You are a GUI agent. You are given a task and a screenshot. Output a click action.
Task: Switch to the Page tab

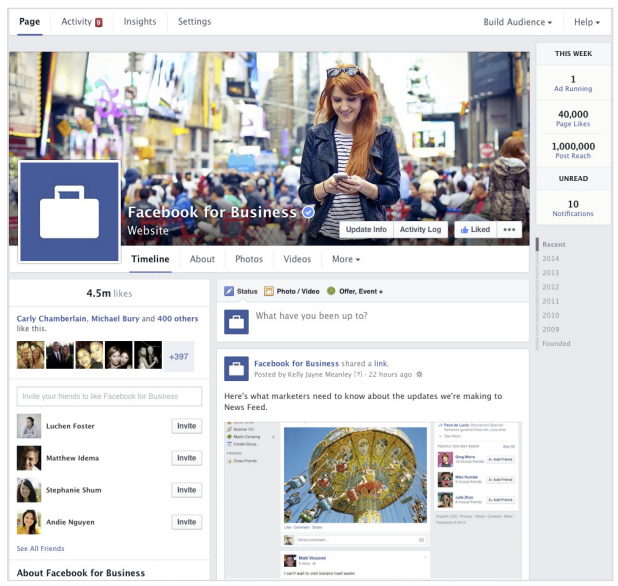(x=30, y=22)
